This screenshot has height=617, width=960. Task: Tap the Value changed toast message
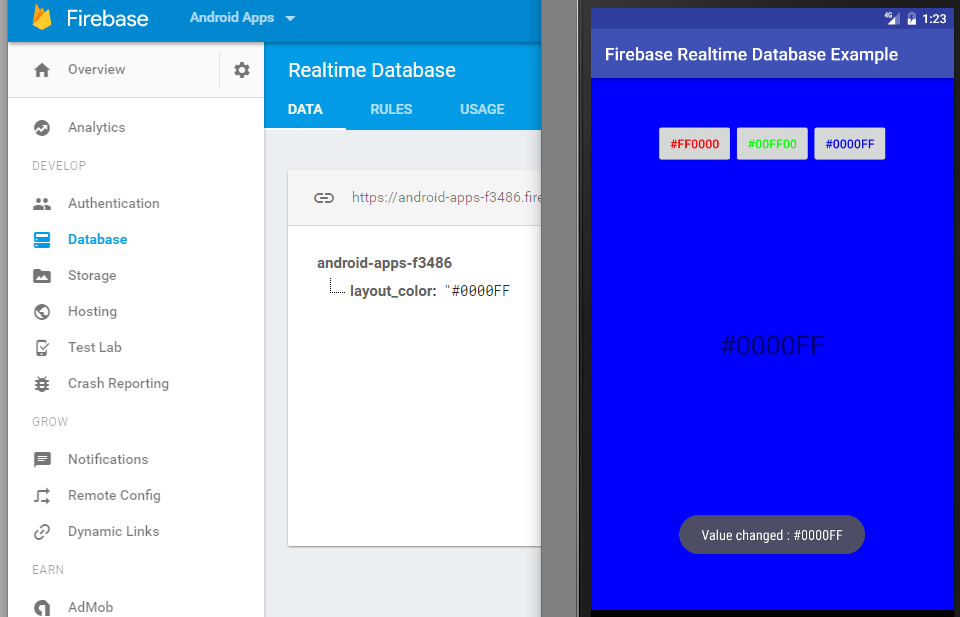pyautogui.click(x=771, y=535)
